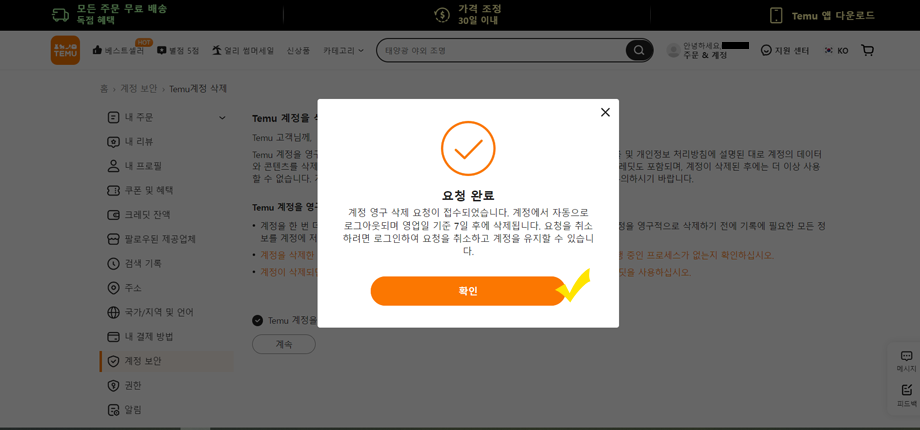The width and height of the screenshot is (920, 430).
Task: Click 모든 주문 무료 배송 truck banner
Action: [x=110, y=15]
